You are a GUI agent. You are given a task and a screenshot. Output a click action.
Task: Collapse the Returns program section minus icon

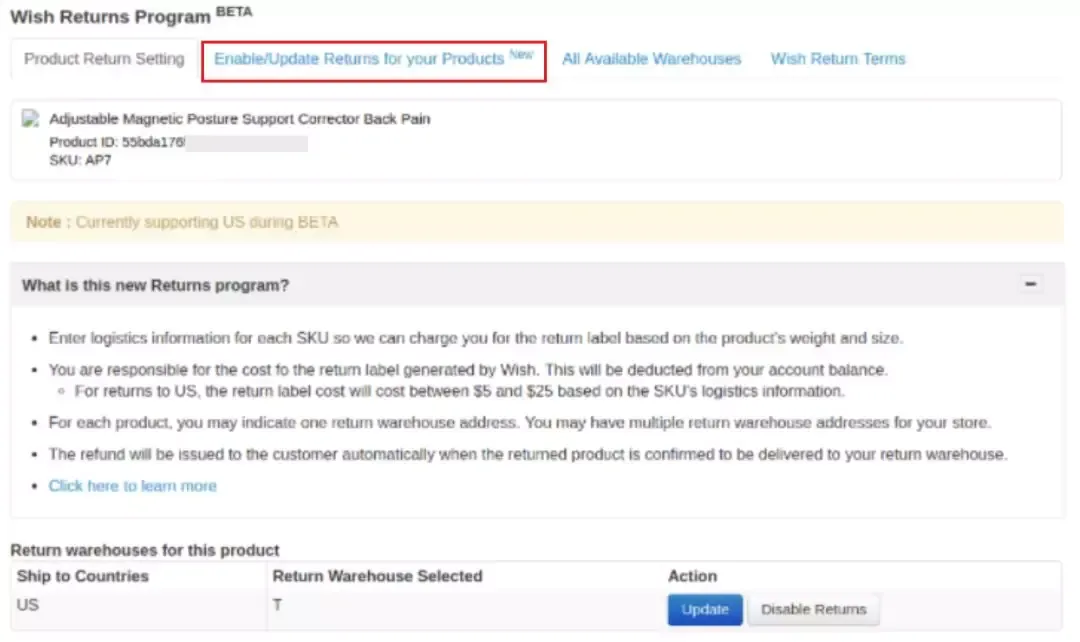click(1030, 284)
